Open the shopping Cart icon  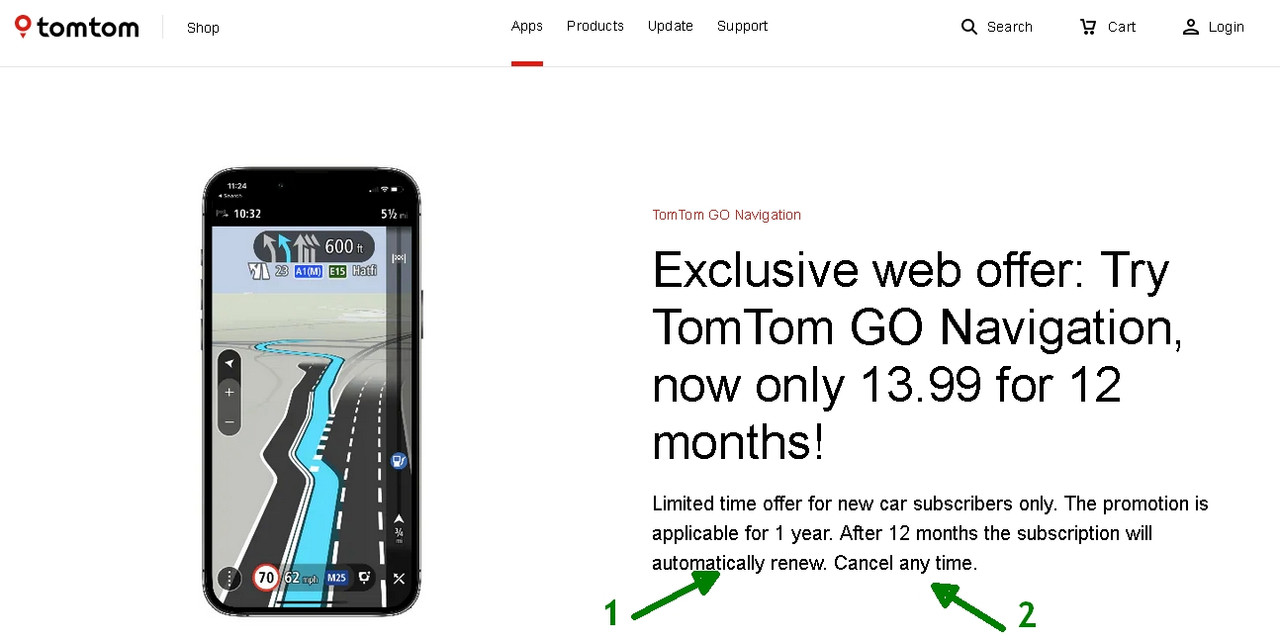[1088, 27]
